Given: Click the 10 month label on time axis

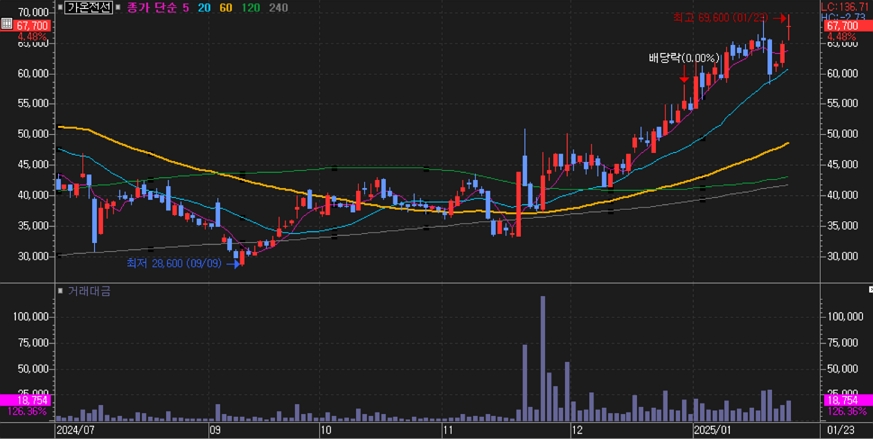Looking at the screenshot, I should 325,430.
